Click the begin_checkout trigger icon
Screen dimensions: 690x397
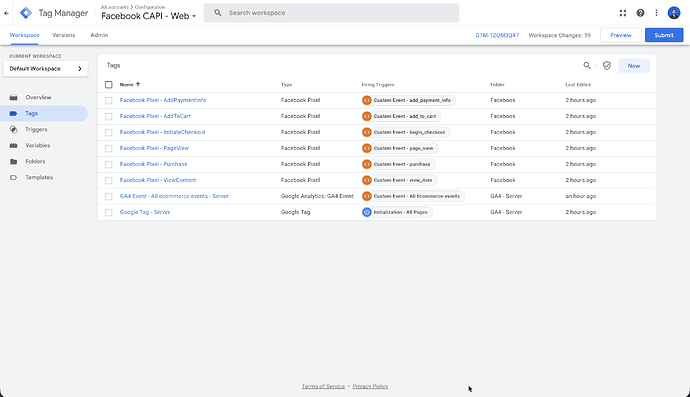click(x=367, y=132)
